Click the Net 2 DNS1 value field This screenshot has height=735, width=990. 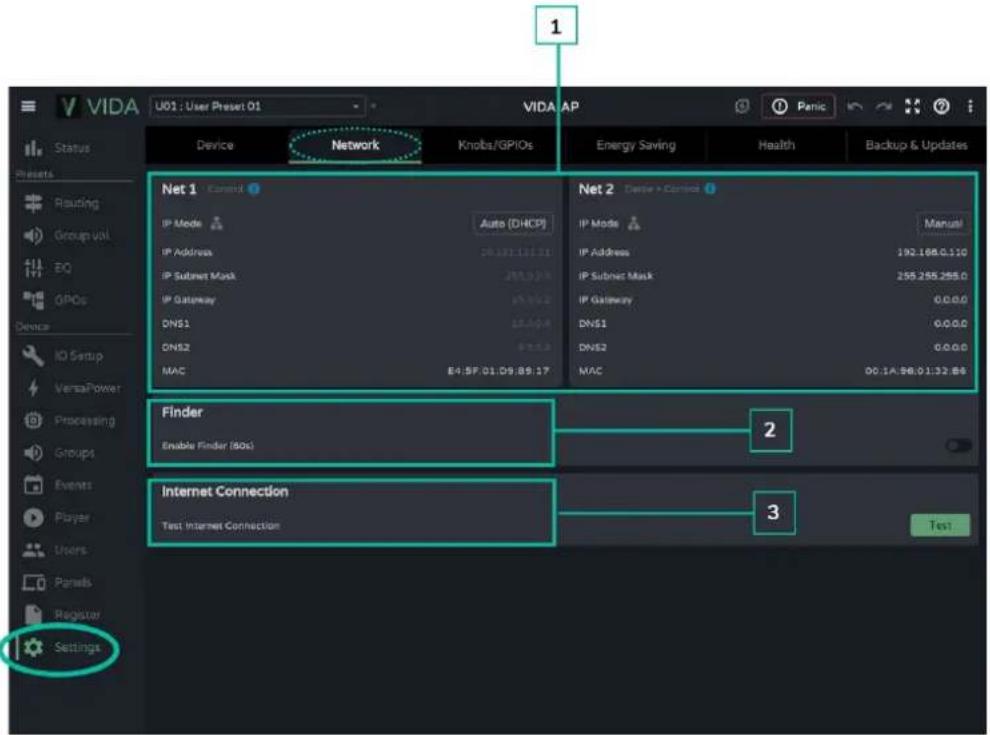[x=950, y=323]
